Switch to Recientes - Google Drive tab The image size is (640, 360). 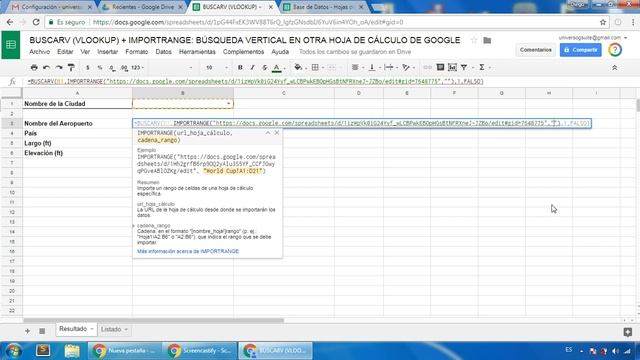[x=143, y=7]
